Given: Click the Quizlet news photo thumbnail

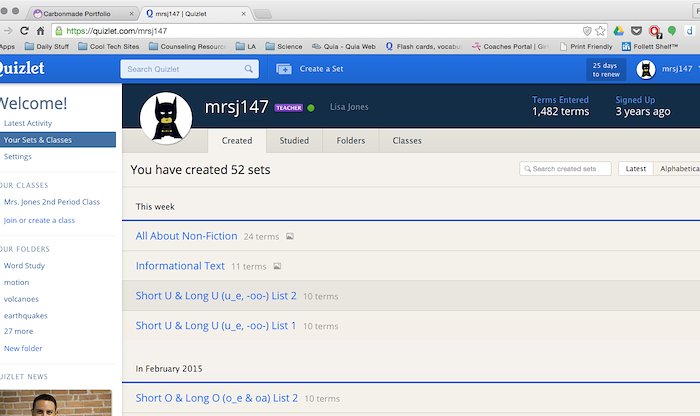Looking at the screenshot, I should click(56, 403).
